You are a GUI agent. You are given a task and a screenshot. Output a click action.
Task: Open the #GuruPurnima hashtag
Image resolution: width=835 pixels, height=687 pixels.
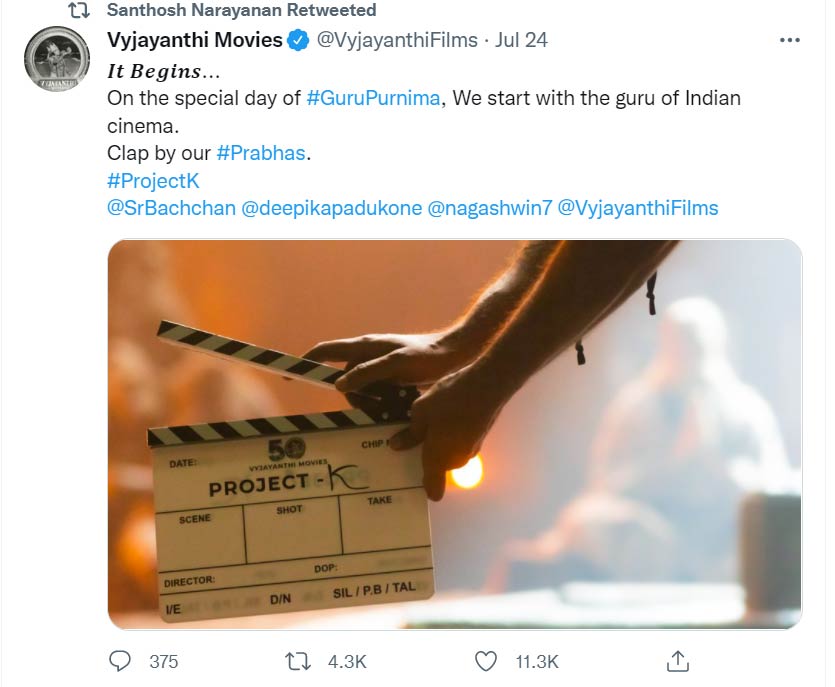click(372, 98)
